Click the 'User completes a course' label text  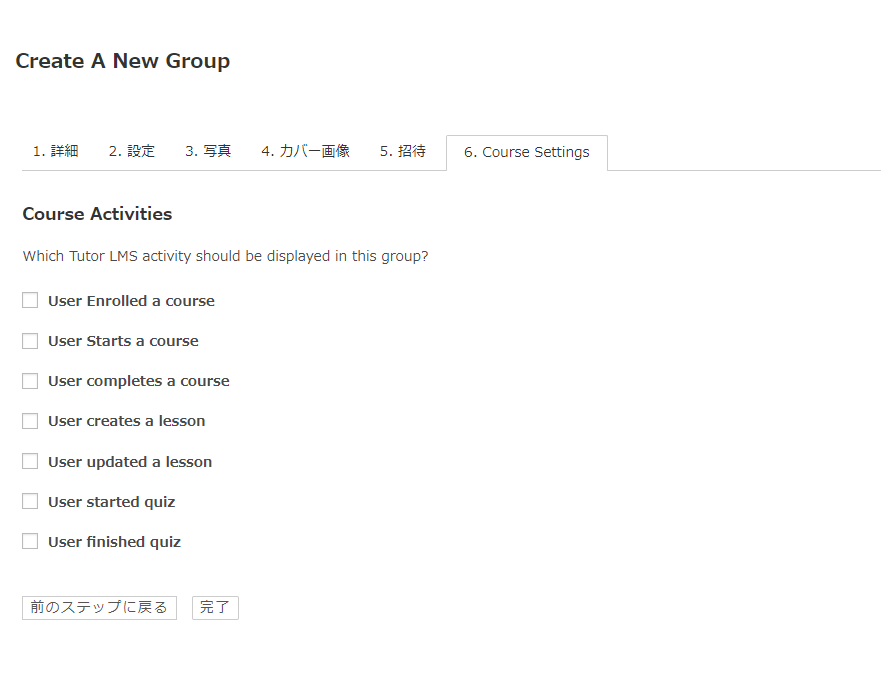point(138,381)
